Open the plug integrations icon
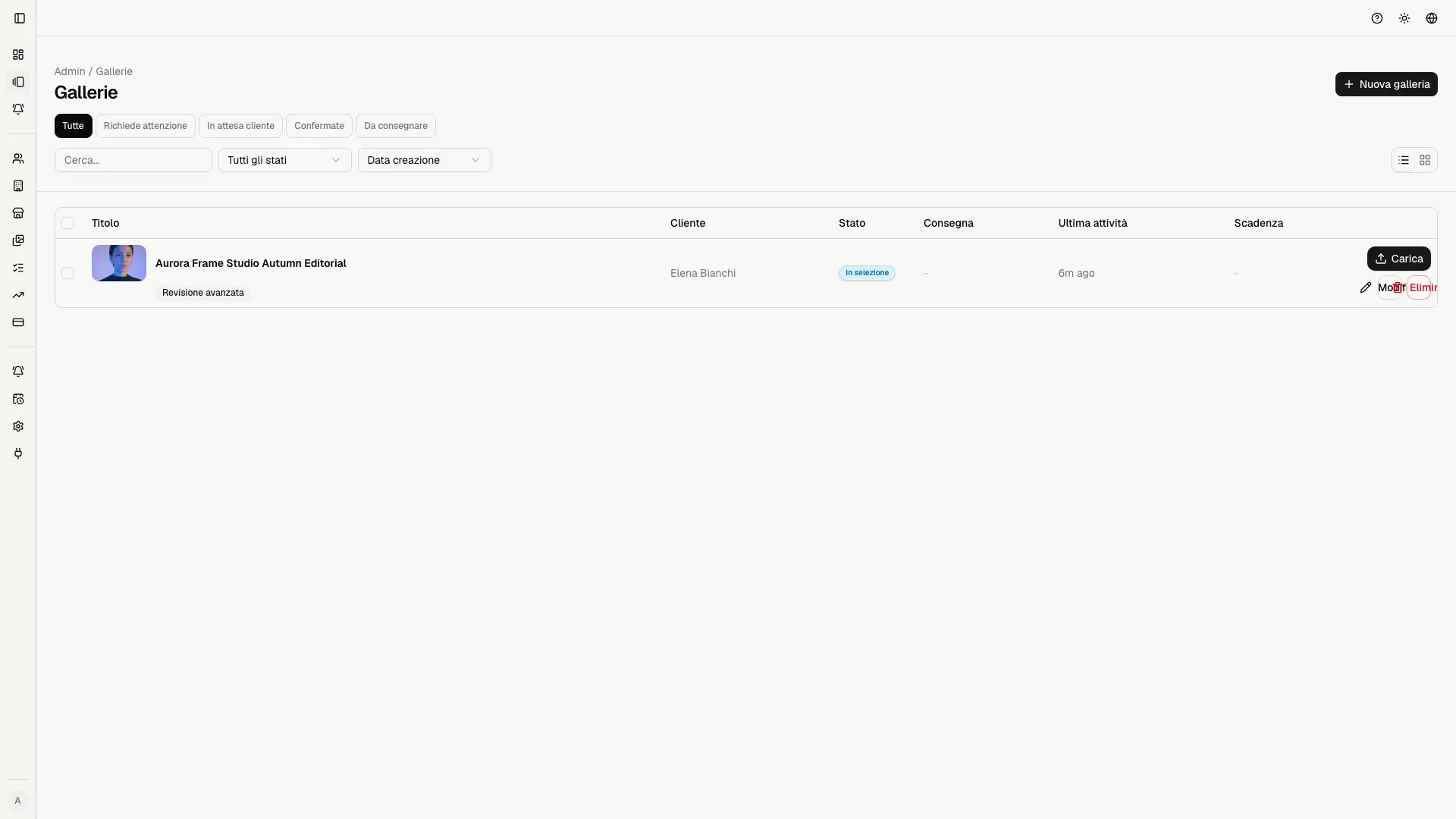 [18, 453]
